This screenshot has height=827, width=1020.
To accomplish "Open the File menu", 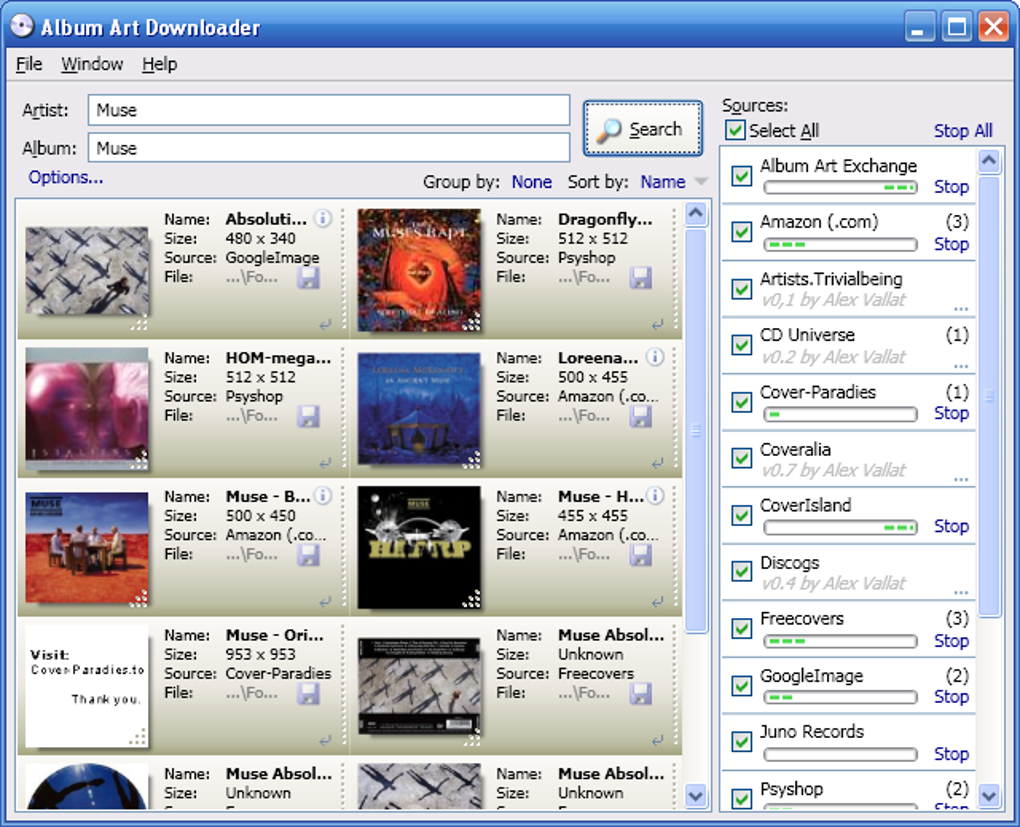I will 29,64.
